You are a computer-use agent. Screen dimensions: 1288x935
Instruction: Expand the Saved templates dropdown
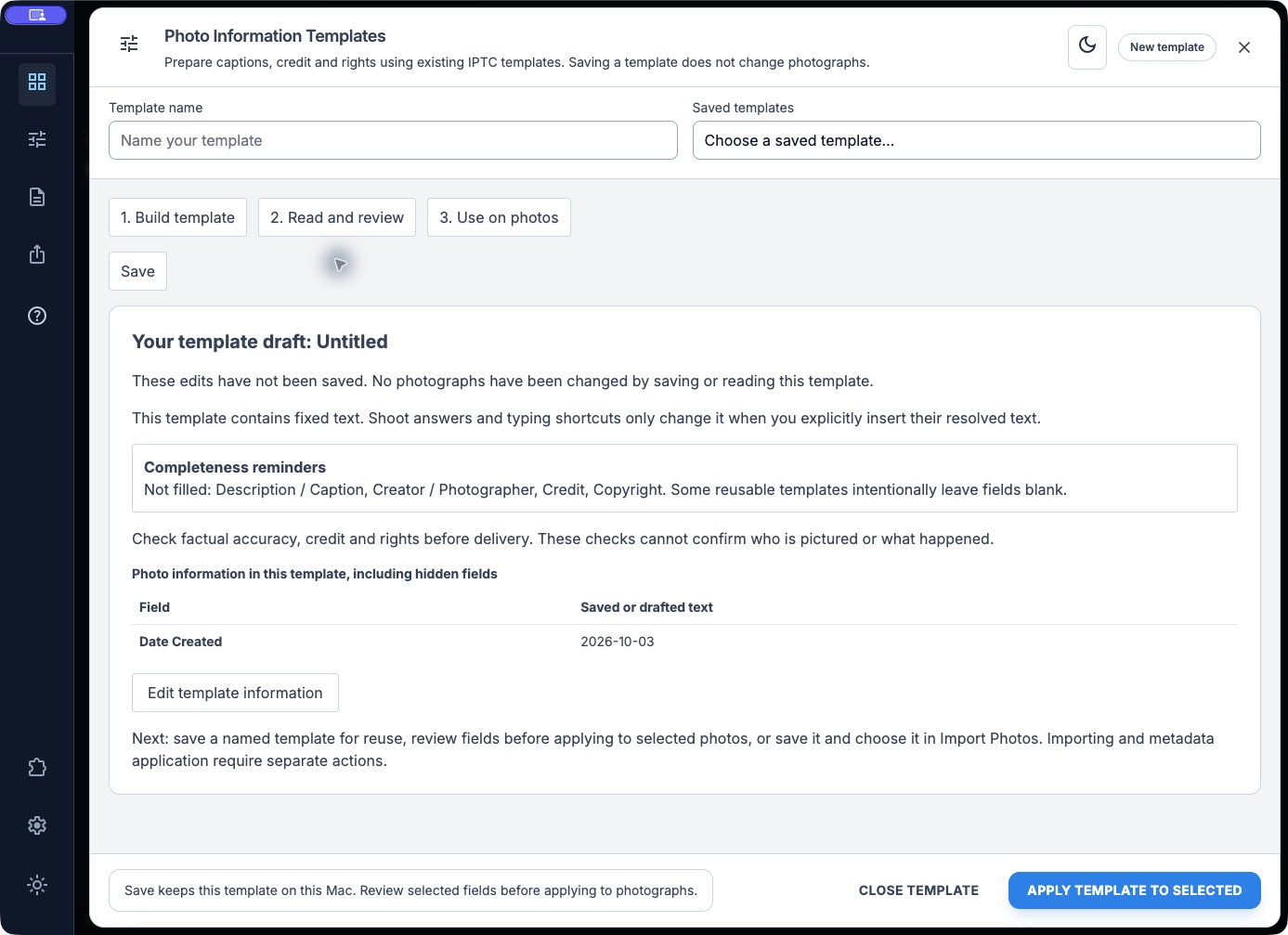[976, 140]
